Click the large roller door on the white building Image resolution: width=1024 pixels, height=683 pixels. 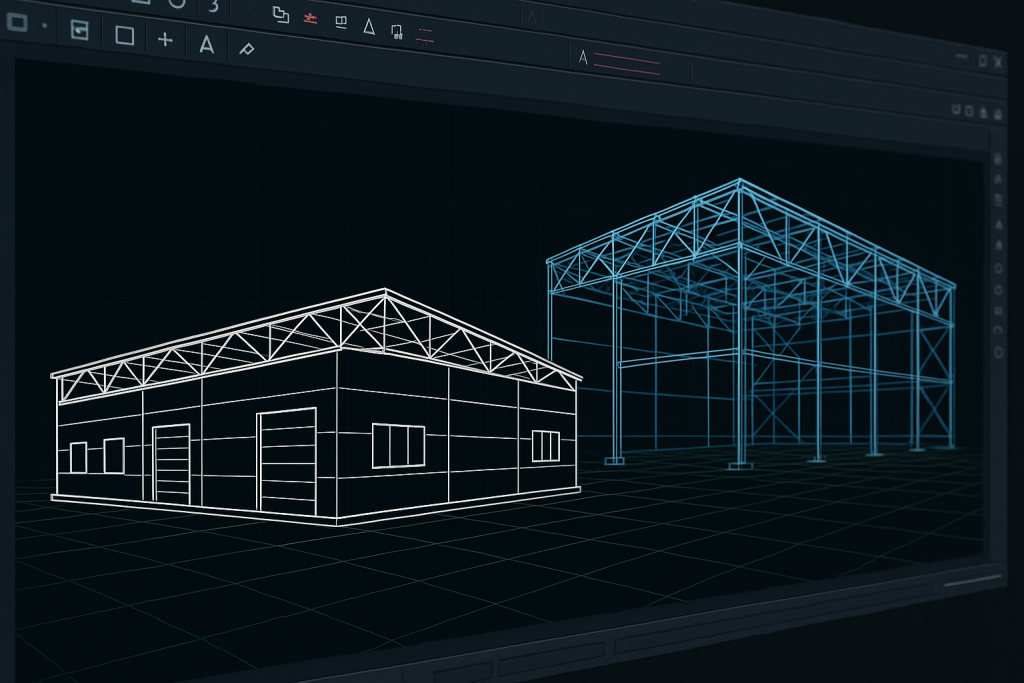(x=287, y=462)
